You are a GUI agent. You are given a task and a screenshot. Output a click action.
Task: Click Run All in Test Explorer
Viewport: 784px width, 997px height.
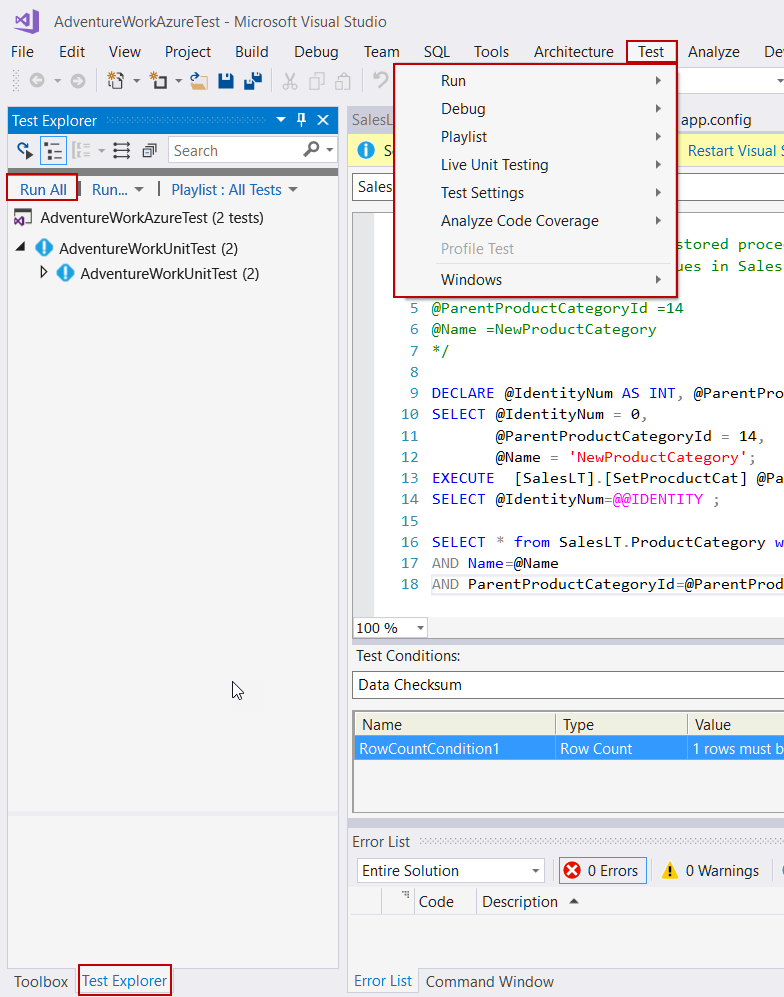43,190
